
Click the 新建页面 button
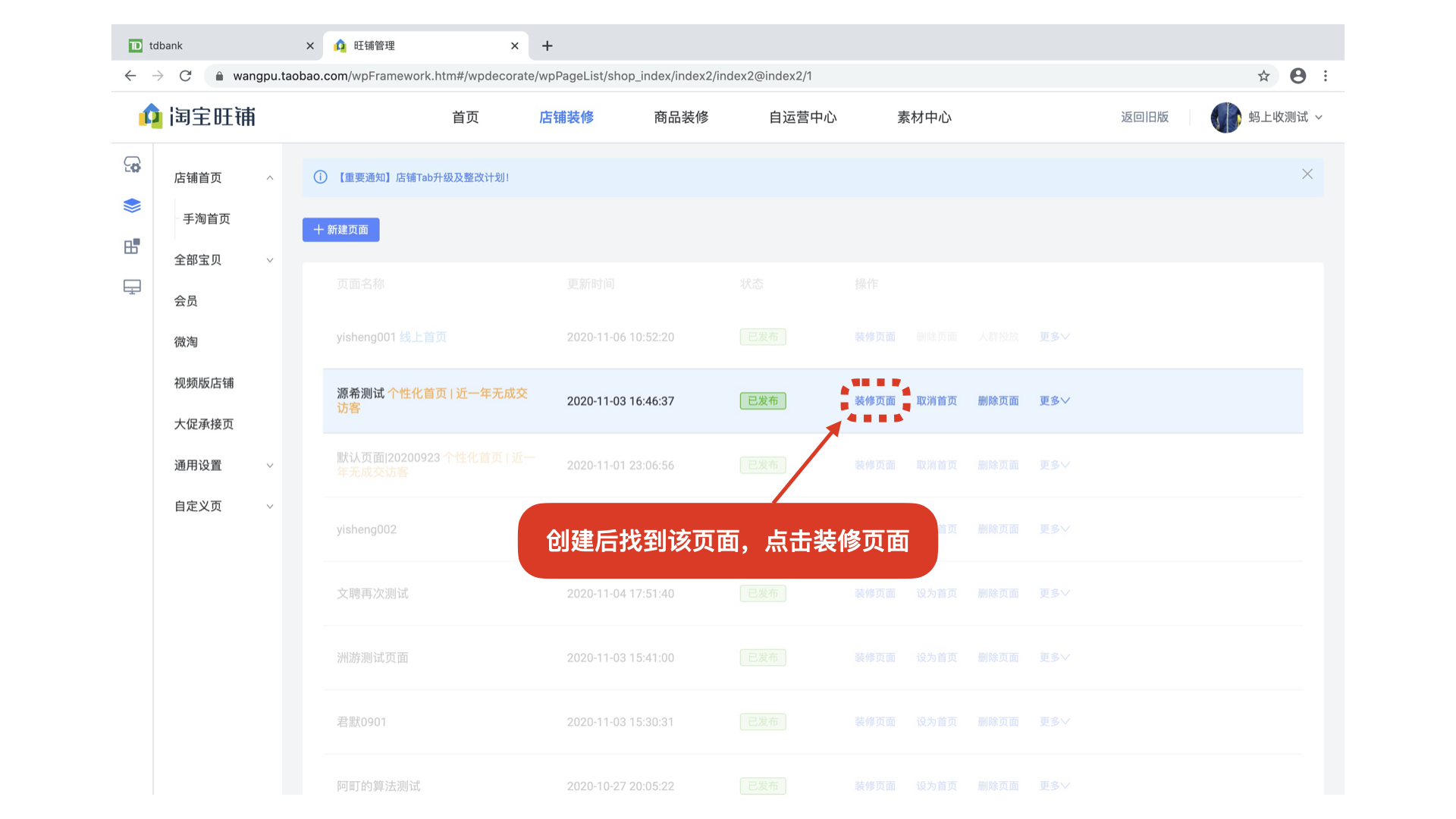tap(340, 230)
